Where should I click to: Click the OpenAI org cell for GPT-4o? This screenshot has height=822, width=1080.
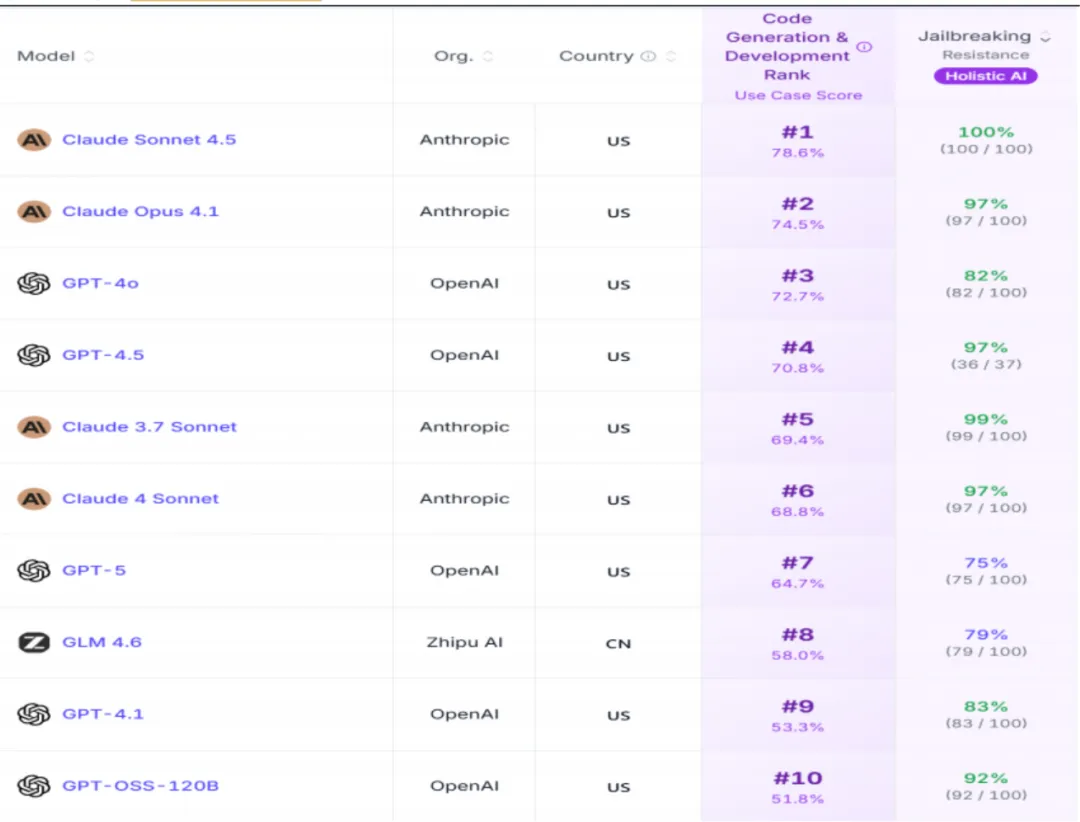[x=464, y=283]
